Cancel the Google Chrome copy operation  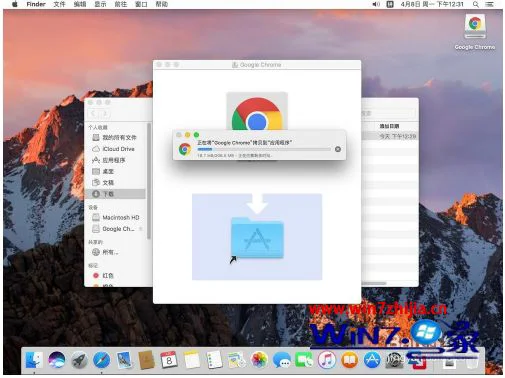click(x=338, y=149)
